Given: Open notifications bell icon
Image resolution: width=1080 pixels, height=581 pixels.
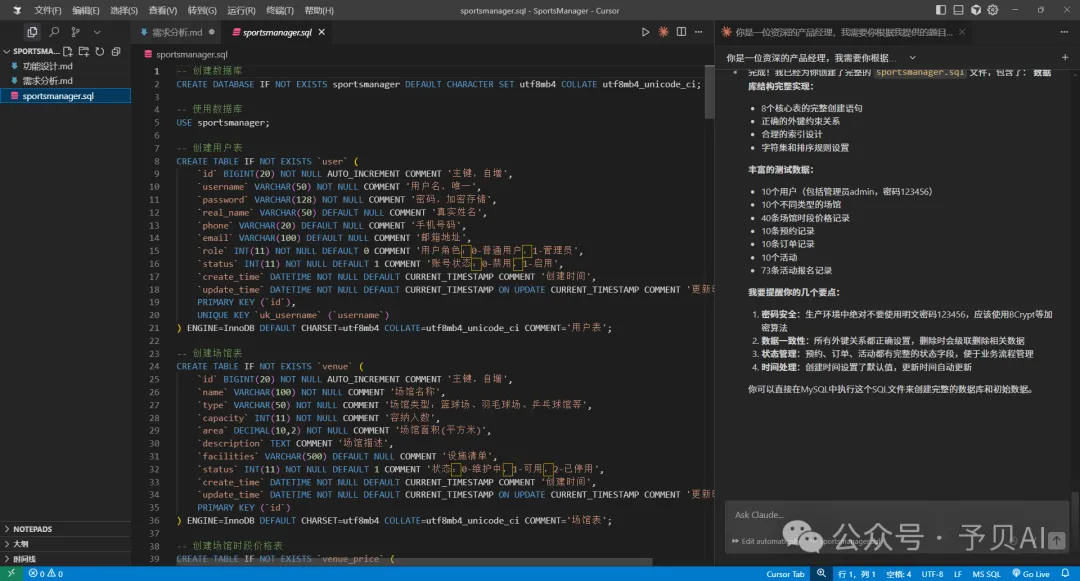Looking at the screenshot, I should [x=1066, y=573].
